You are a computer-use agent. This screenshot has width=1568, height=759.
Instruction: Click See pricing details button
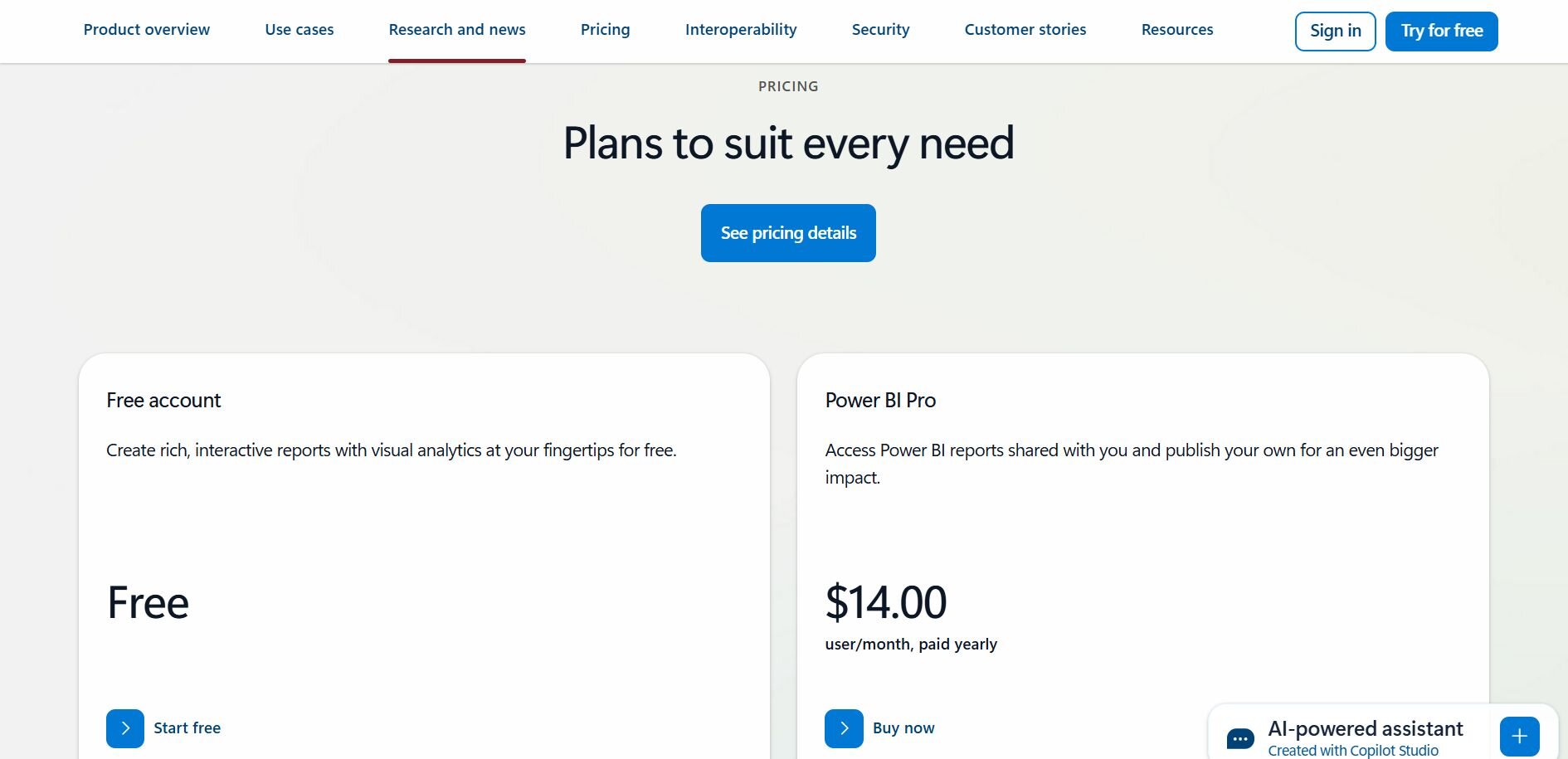pos(788,233)
